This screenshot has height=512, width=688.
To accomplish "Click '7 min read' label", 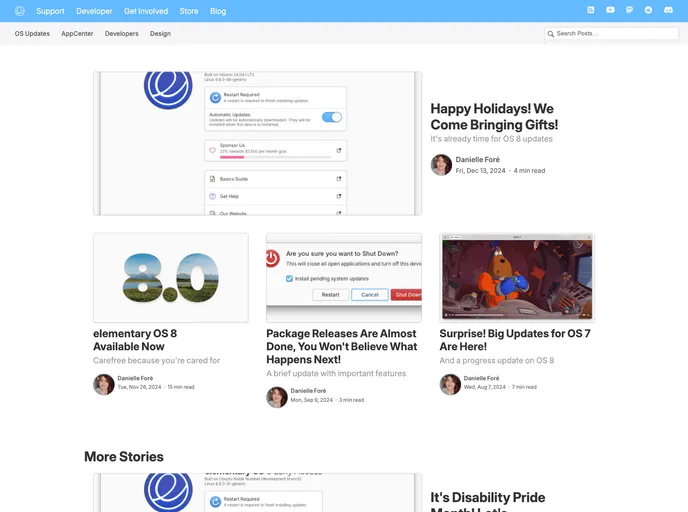I will [524, 387].
